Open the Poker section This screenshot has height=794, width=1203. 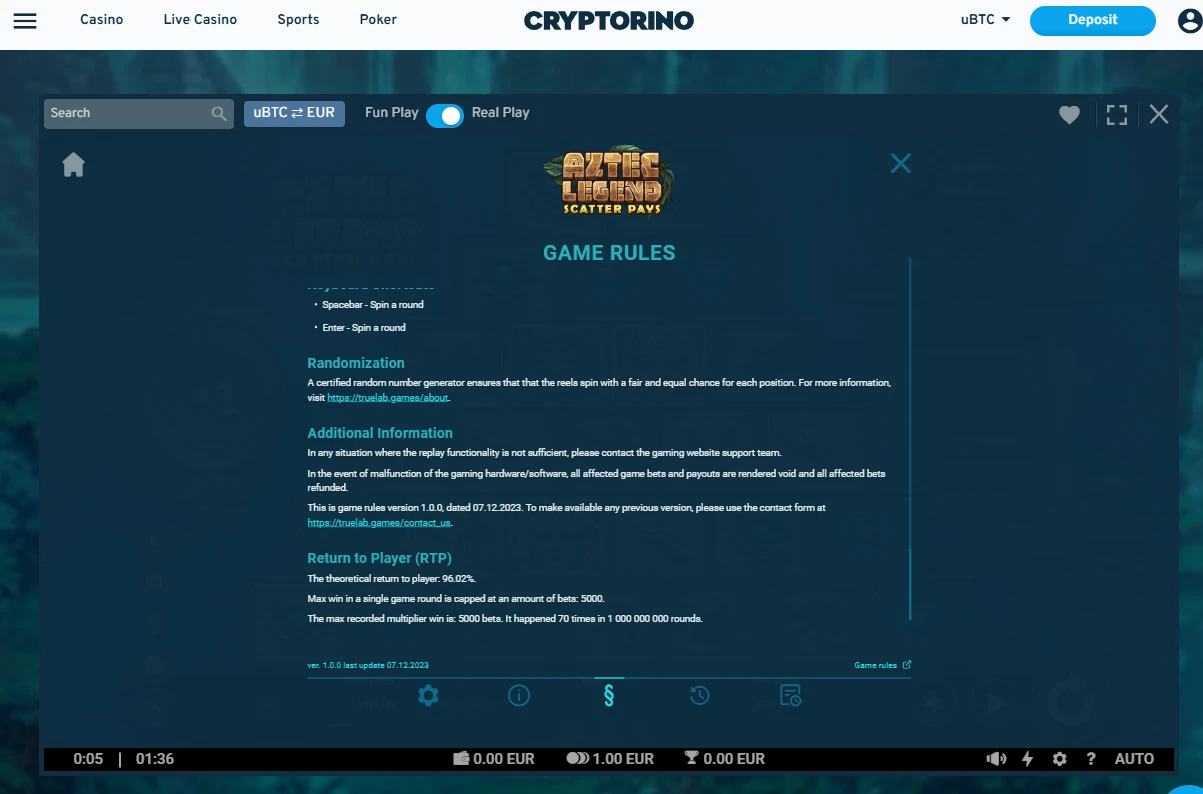point(378,19)
